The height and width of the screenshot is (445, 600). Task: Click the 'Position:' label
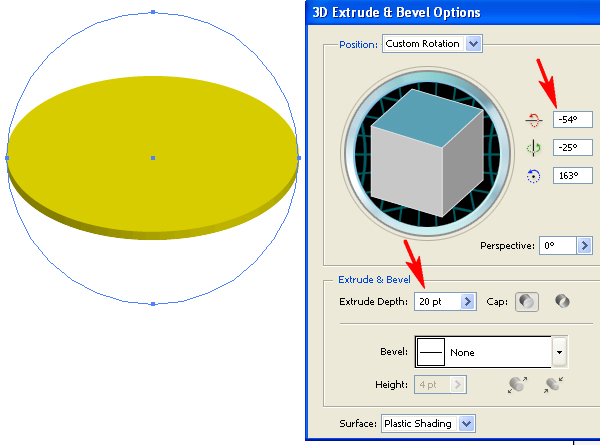(x=359, y=45)
